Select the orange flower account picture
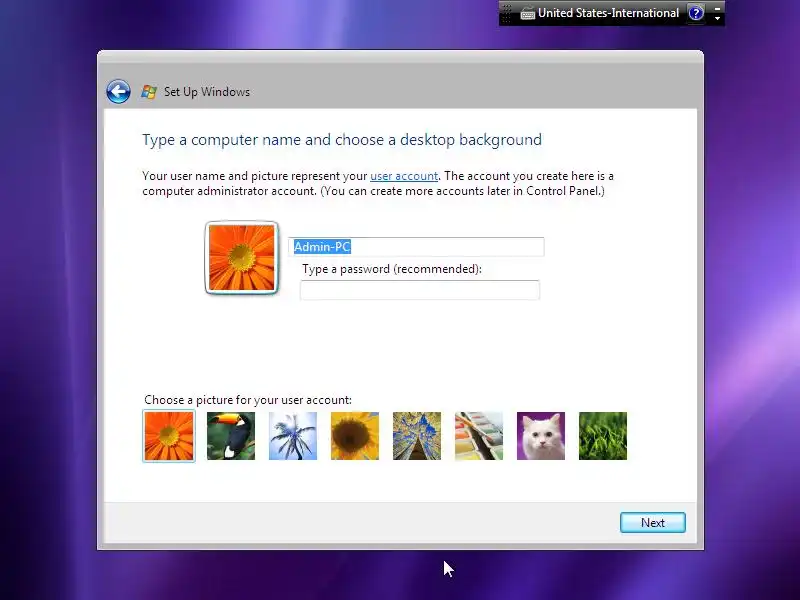800x600 pixels. 169,436
